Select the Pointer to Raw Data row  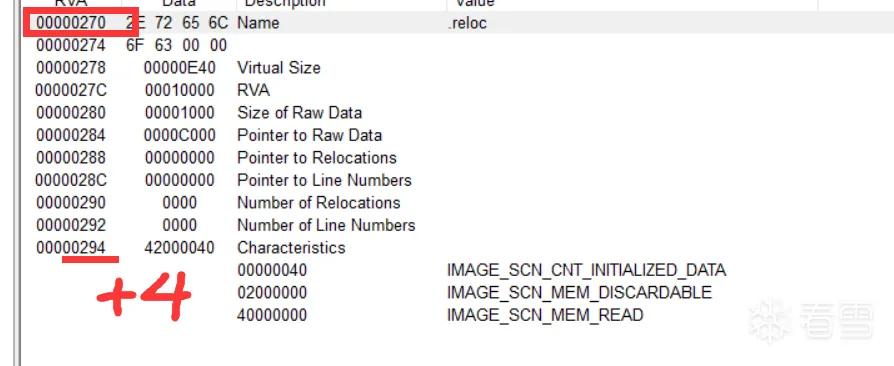coord(457,135)
